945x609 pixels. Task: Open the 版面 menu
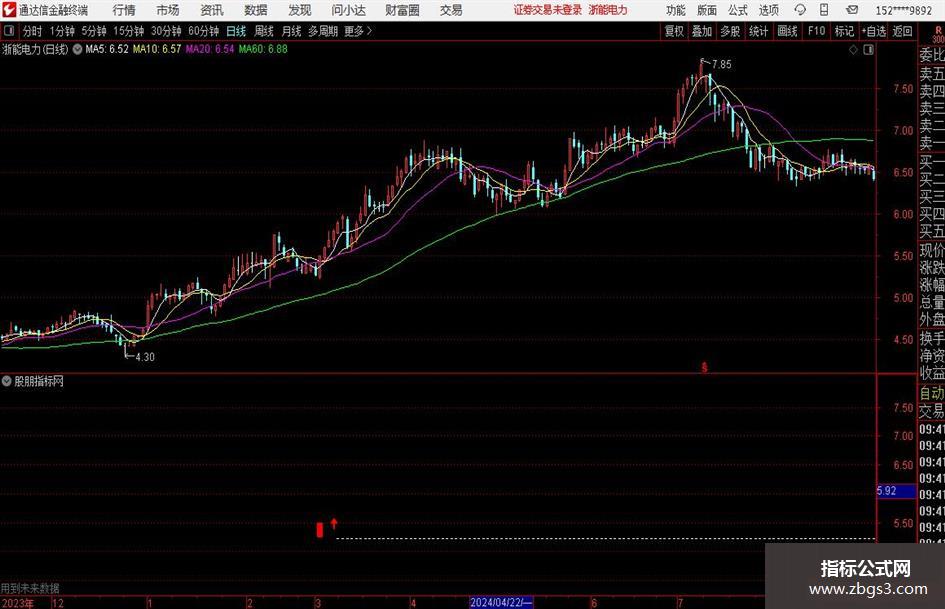pyautogui.click(x=707, y=10)
